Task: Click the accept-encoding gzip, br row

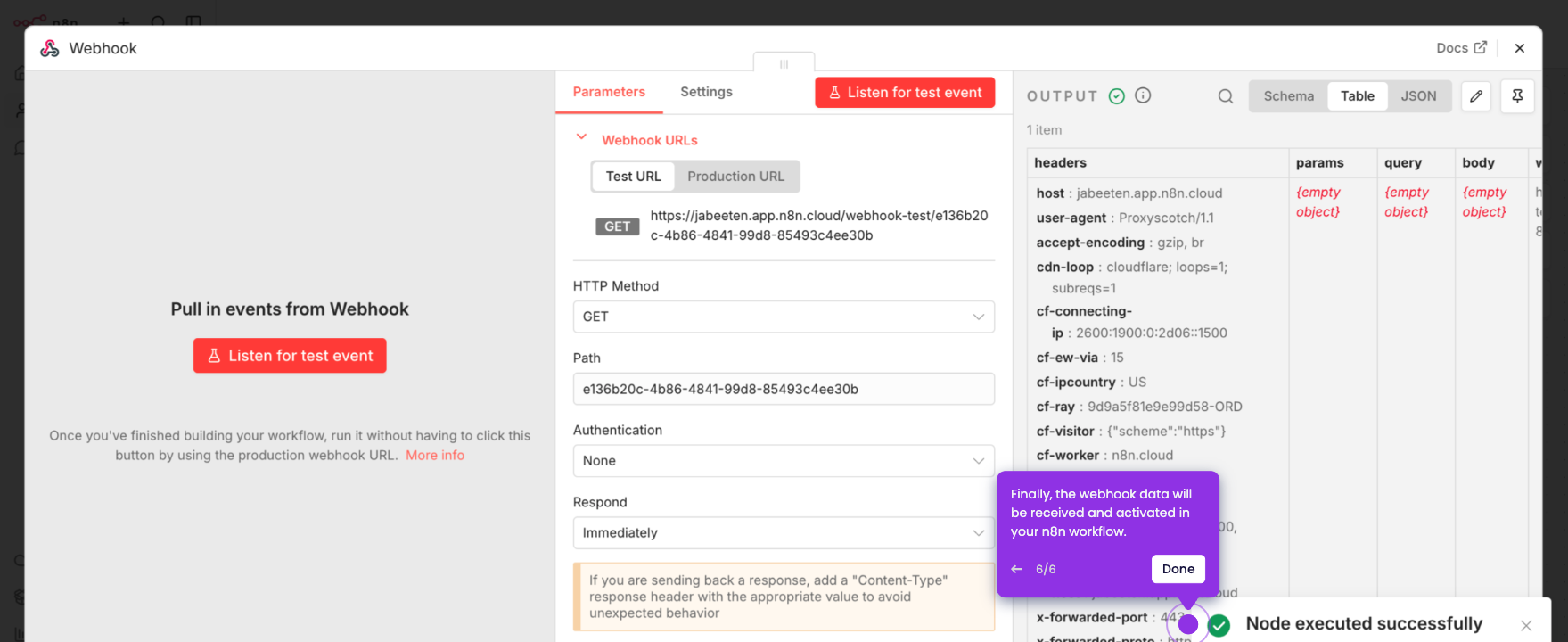Action: (1120, 243)
